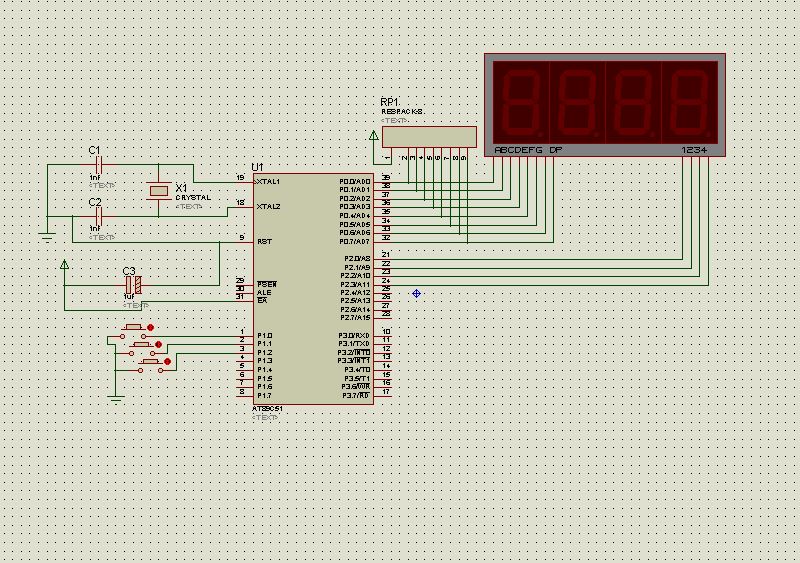The height and width of the screenshot is (563, 800).
Task: Select the U1 AT89C51 microcontroller body
Action: pyautogui.click(x=313, y=289)
